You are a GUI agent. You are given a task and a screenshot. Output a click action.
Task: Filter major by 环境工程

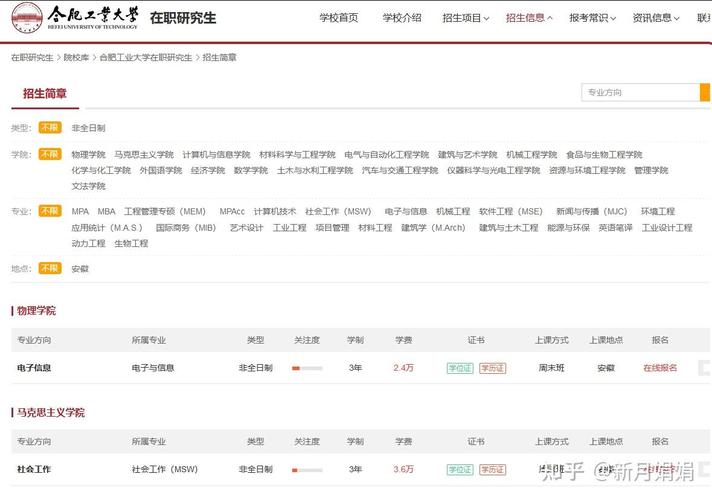point(658,212)
